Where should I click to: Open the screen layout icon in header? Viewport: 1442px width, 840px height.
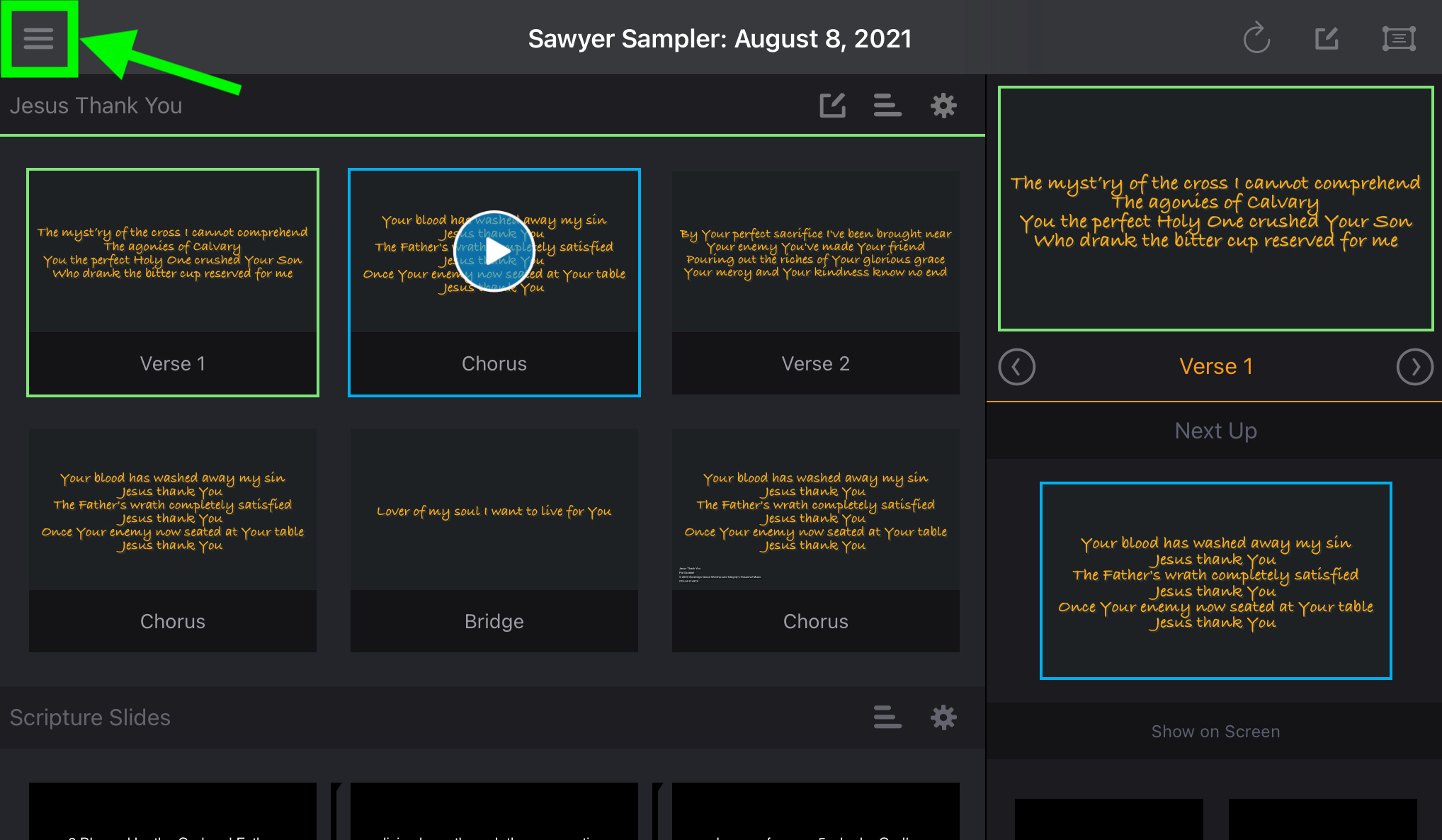(x=1399, y=38)
